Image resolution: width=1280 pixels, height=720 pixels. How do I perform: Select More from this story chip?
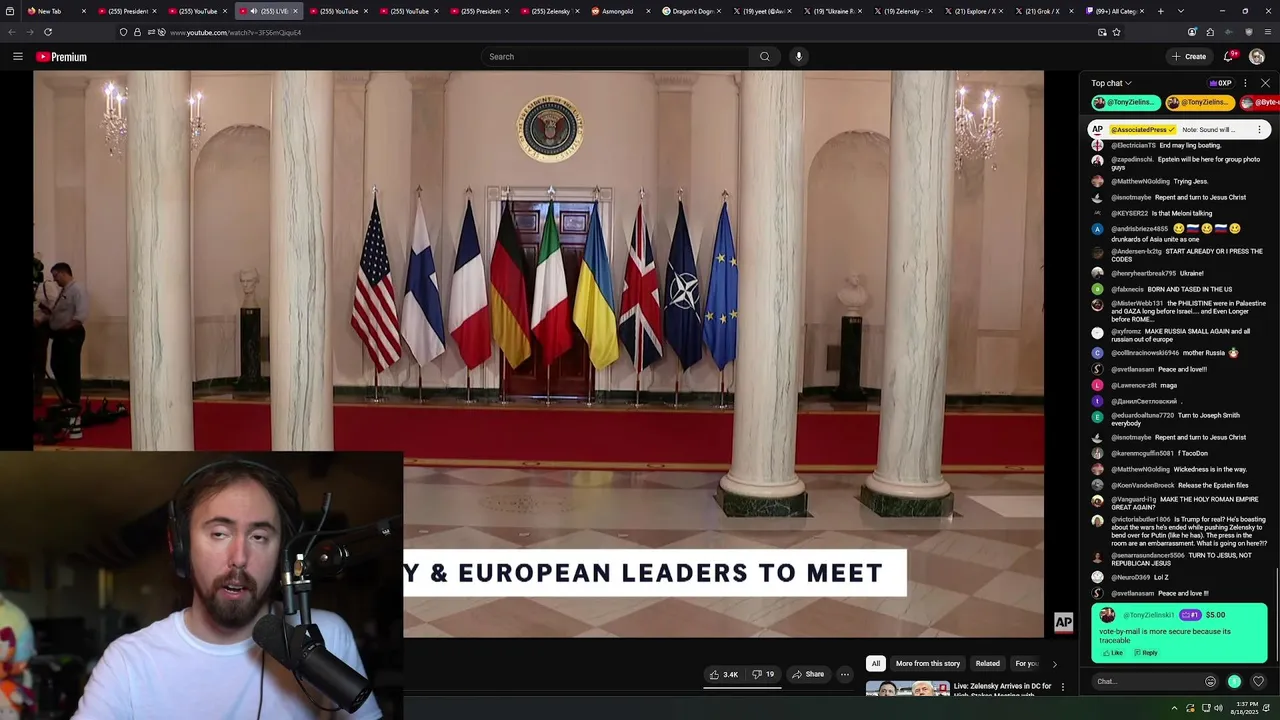[928, 663]
